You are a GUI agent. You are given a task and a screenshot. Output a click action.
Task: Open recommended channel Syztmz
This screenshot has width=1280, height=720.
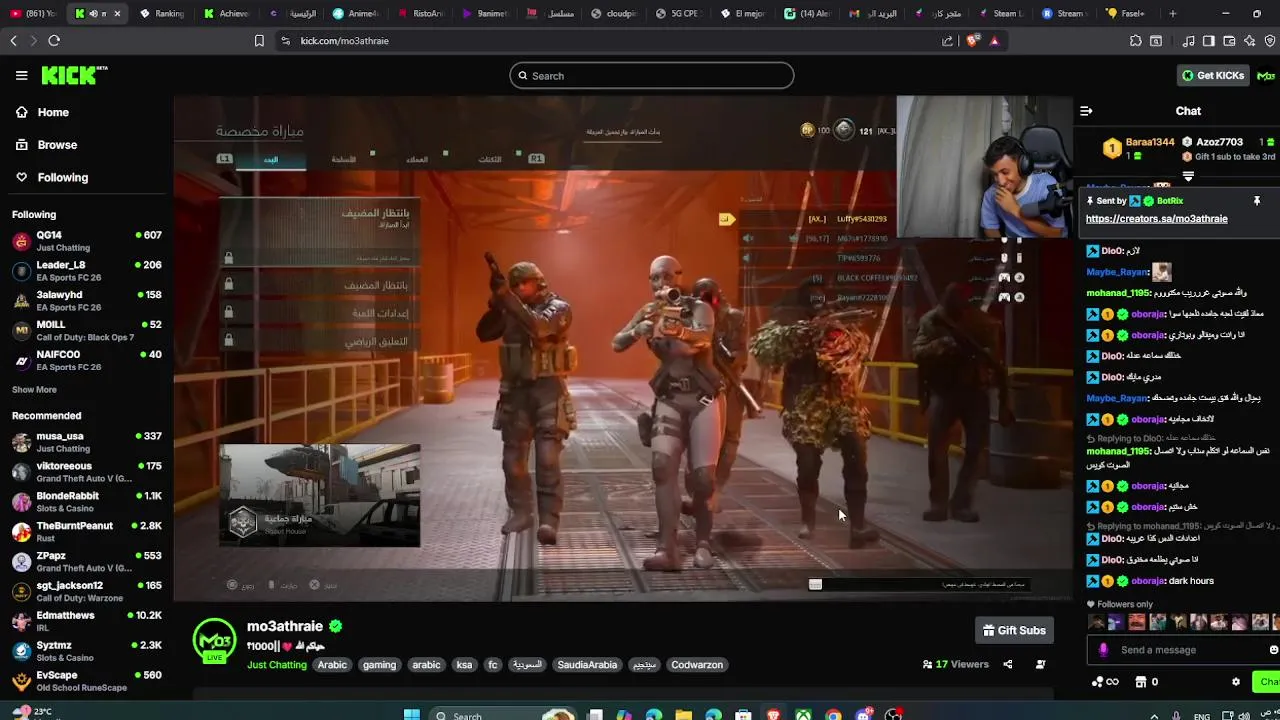(x=86, y=651)
